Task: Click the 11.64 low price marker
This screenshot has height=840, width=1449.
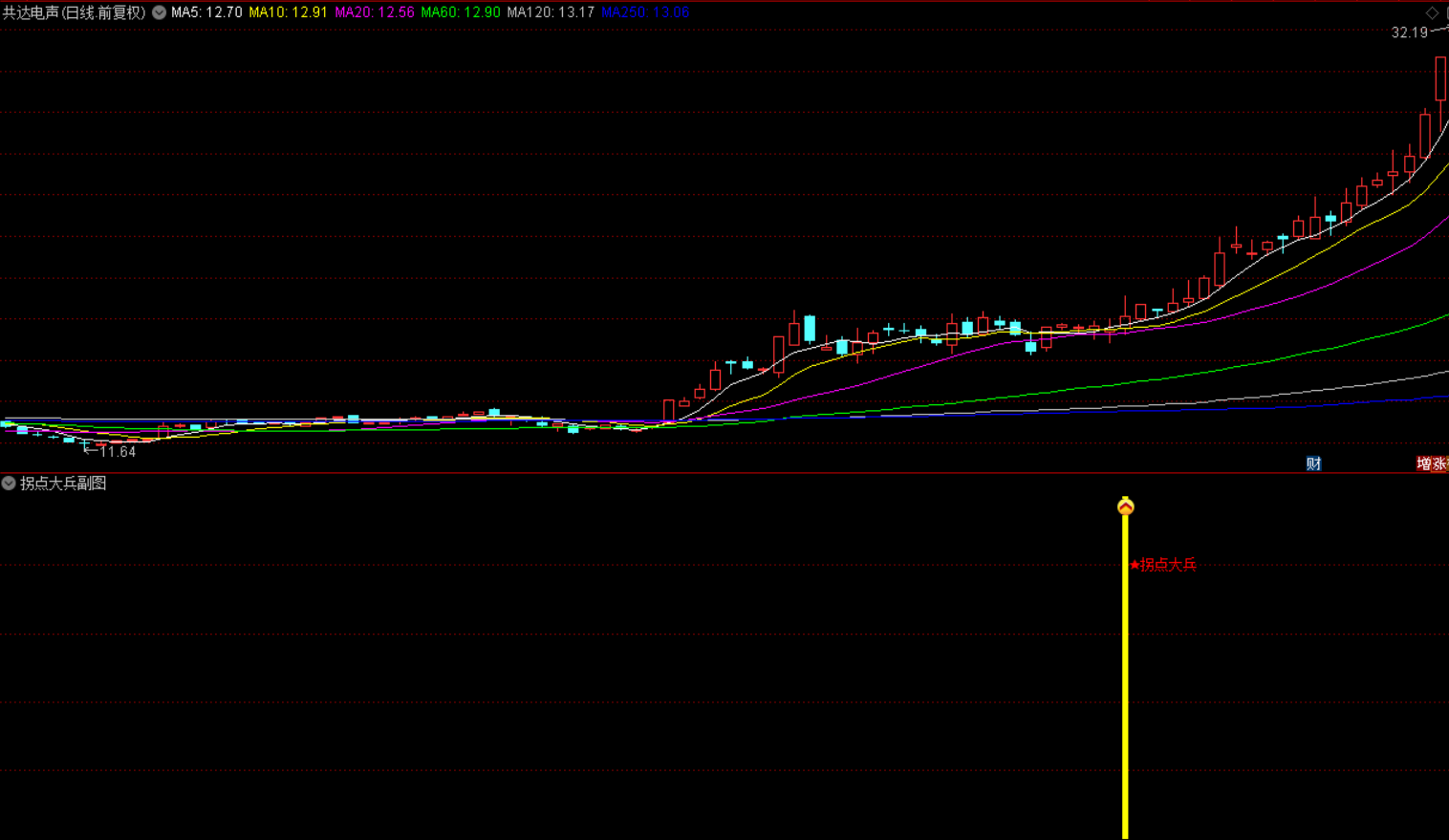Action: coord(118,451)
